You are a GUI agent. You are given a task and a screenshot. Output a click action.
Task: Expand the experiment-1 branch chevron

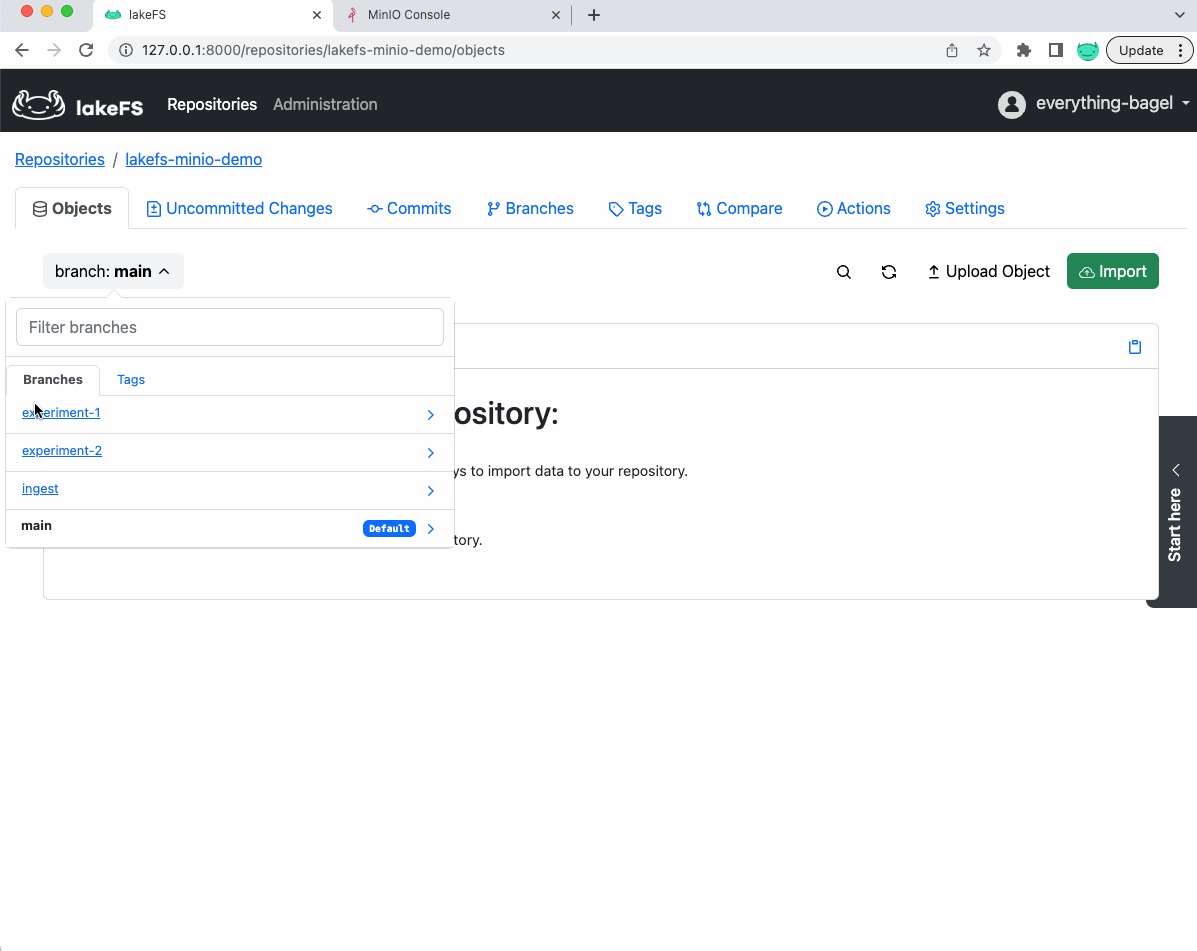point(431,415)
